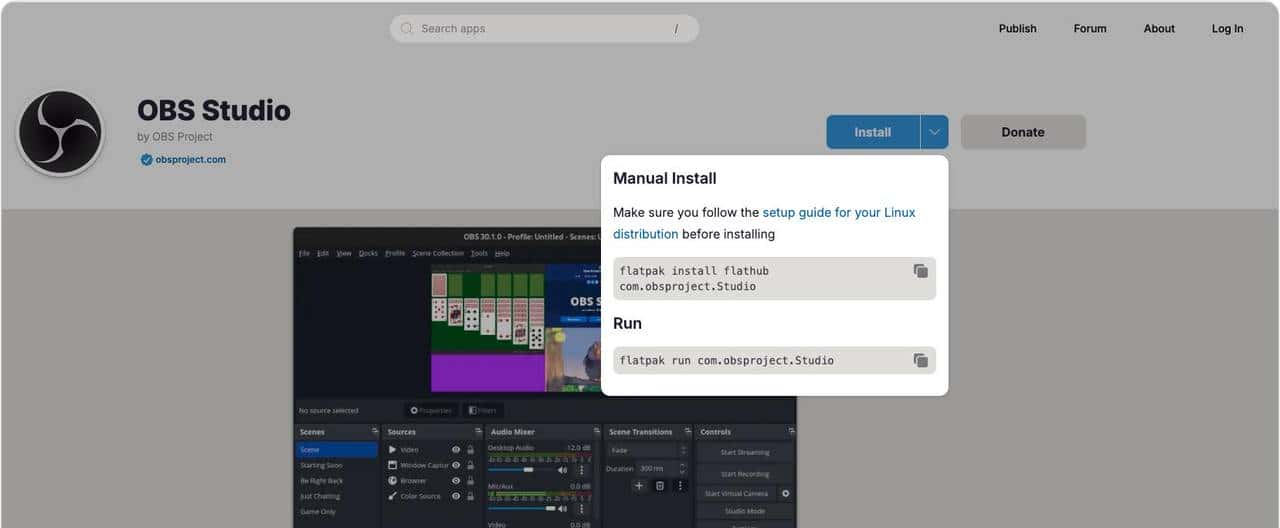Toggle the eye icon for Browser source
Screen dimensions: 1280x528
[456, 480]
